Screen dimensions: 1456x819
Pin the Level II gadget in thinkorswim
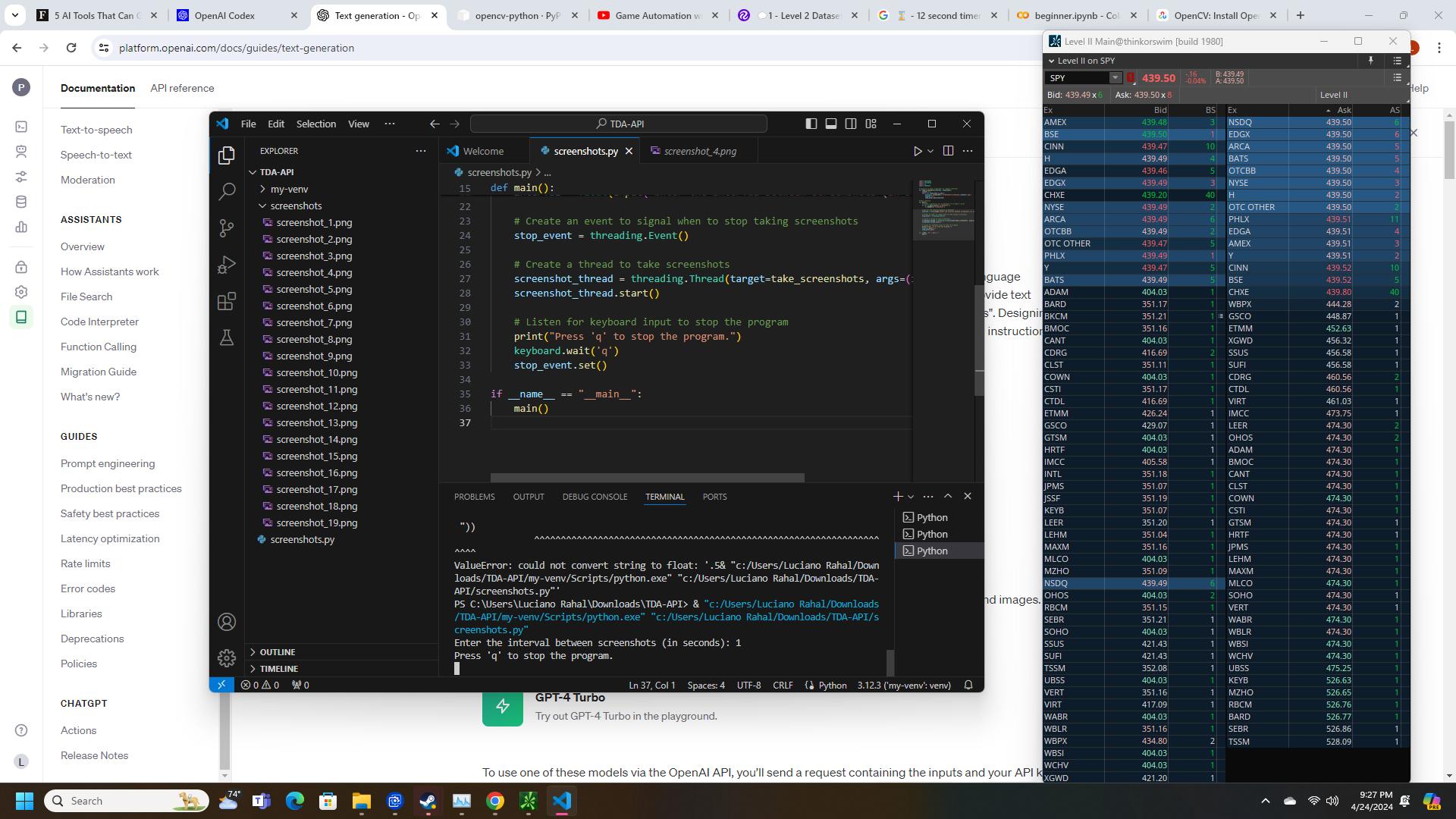[x=1370, y=61]
